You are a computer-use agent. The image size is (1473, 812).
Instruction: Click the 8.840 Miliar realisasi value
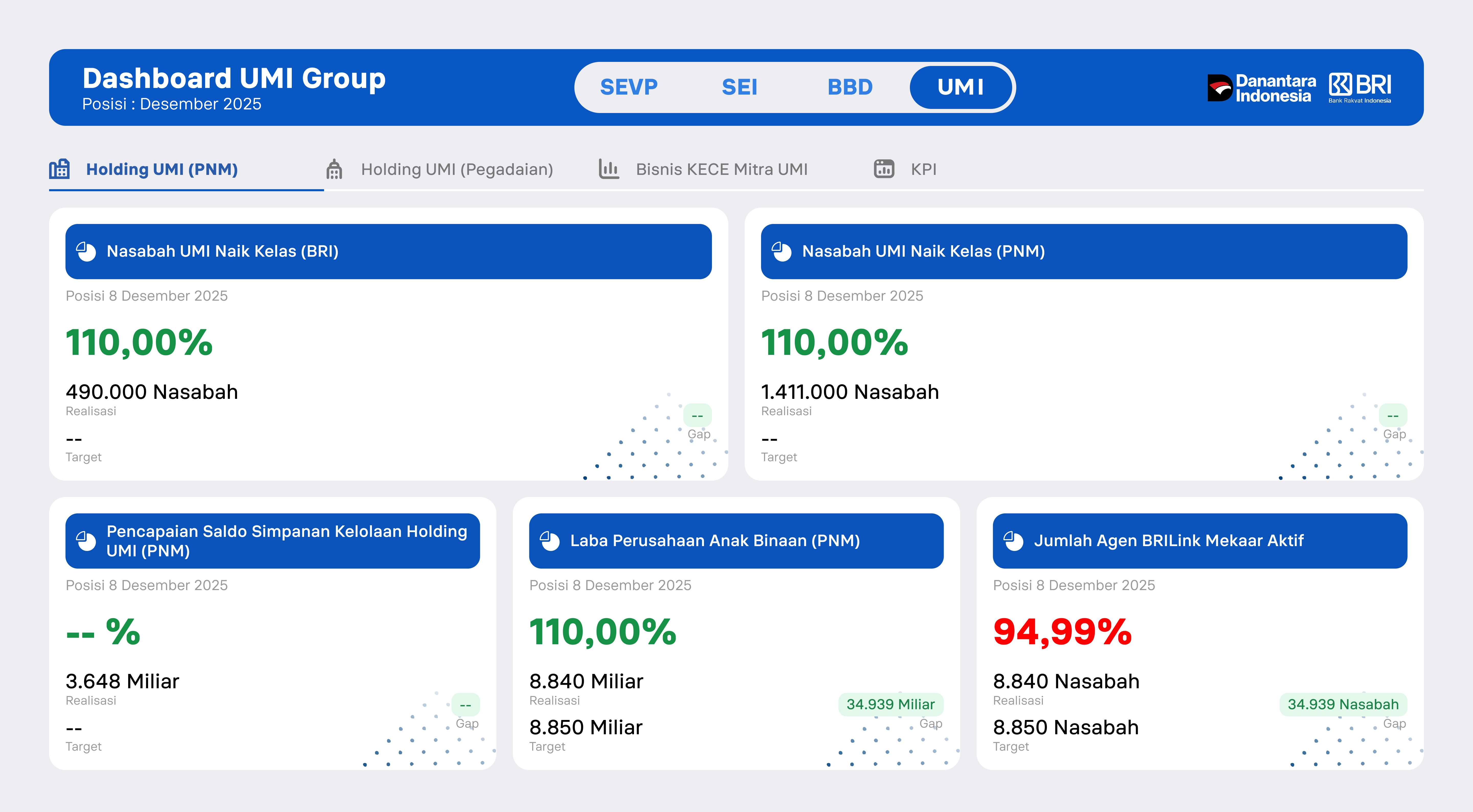click(586, 682)
